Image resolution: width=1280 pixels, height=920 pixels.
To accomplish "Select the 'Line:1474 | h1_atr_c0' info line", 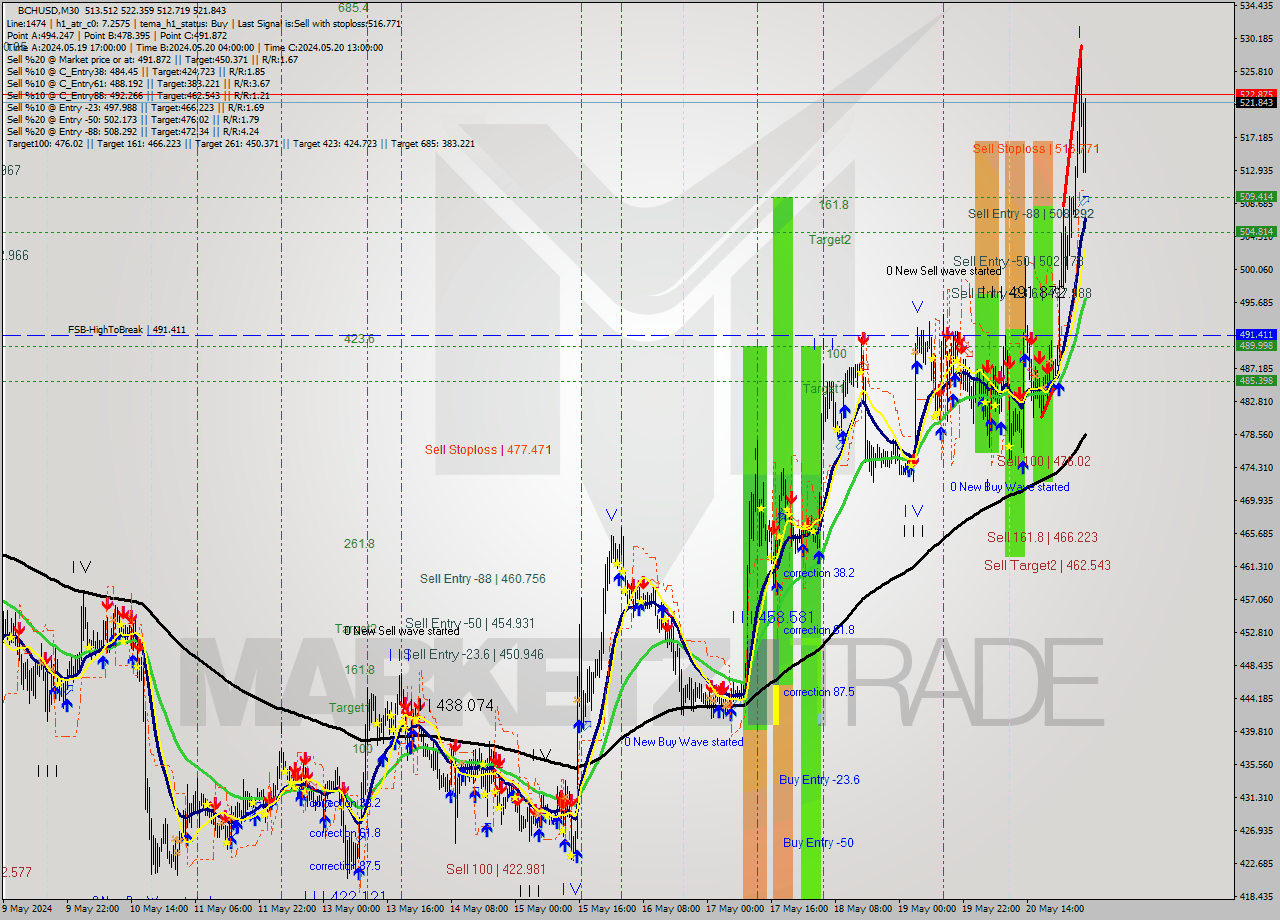I will click(204, 23).
